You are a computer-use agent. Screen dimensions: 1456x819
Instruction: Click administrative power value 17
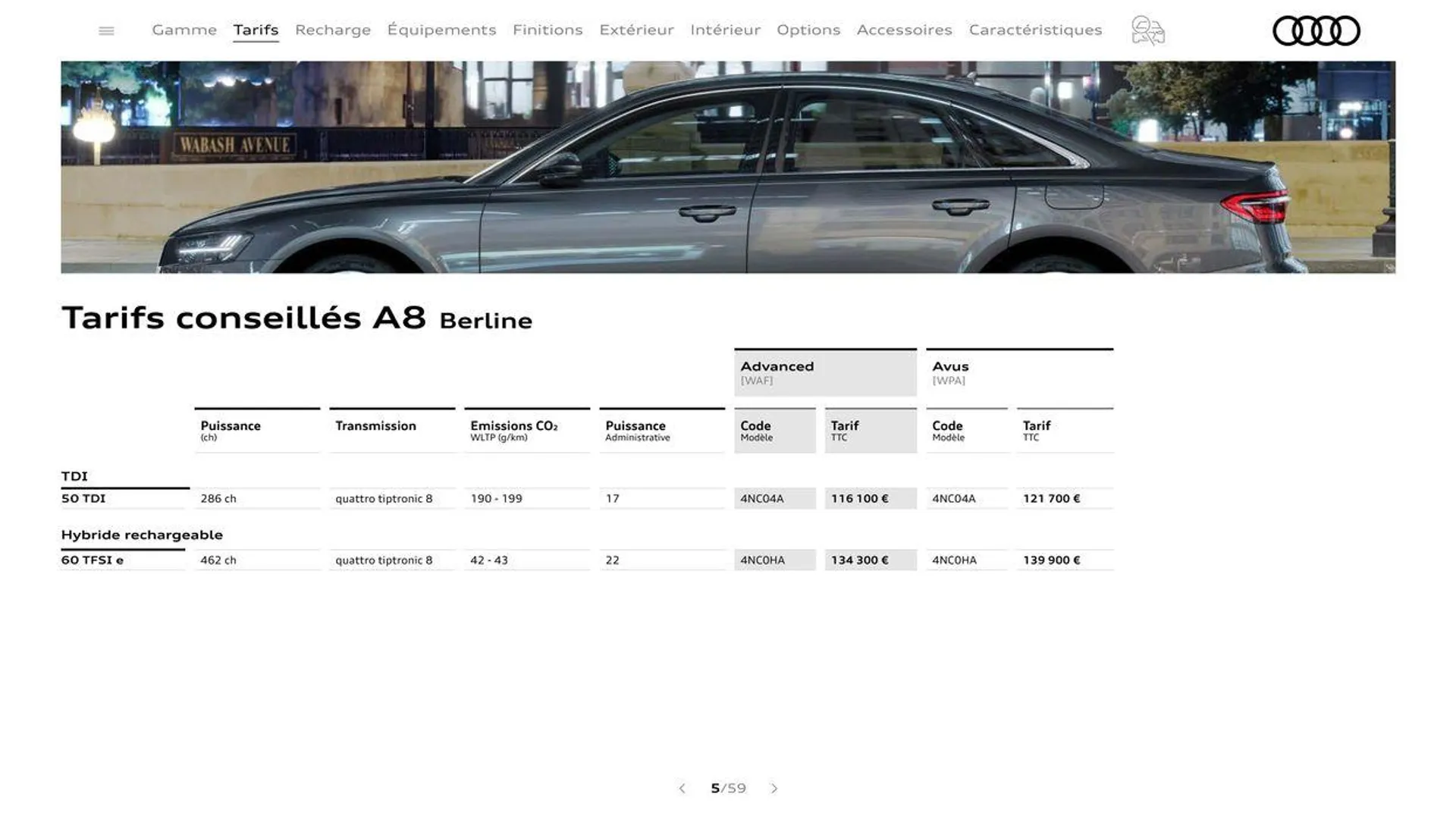point(613,498)
